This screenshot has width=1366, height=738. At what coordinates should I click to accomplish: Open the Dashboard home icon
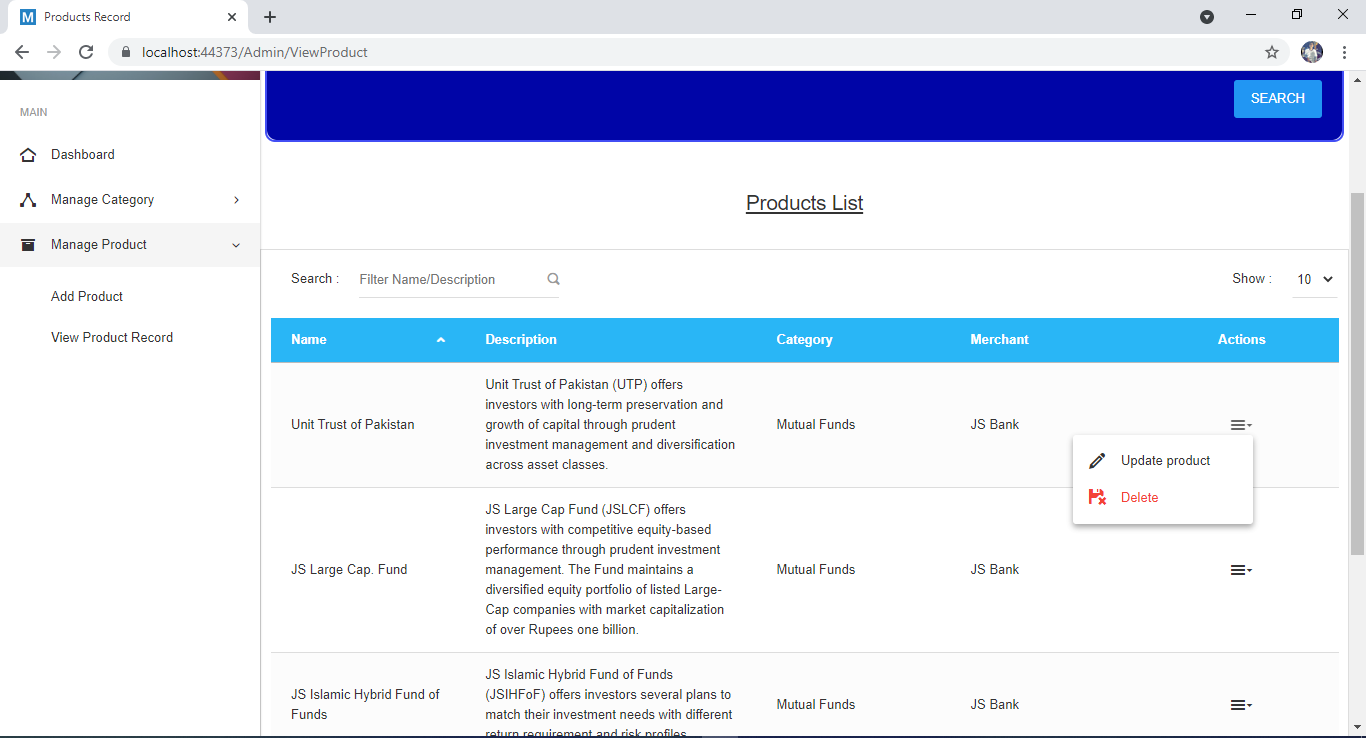pyautogui.click(x=28, y=155)
